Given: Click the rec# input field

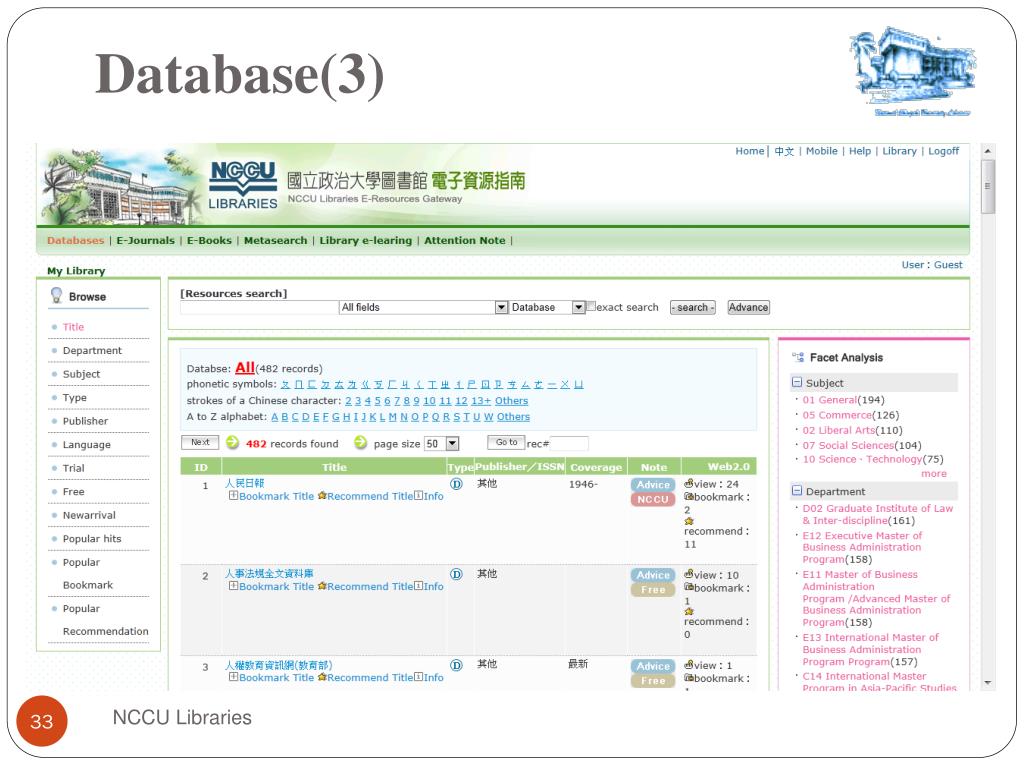Looking at the screenshot, I should click(x=569, y=443).
